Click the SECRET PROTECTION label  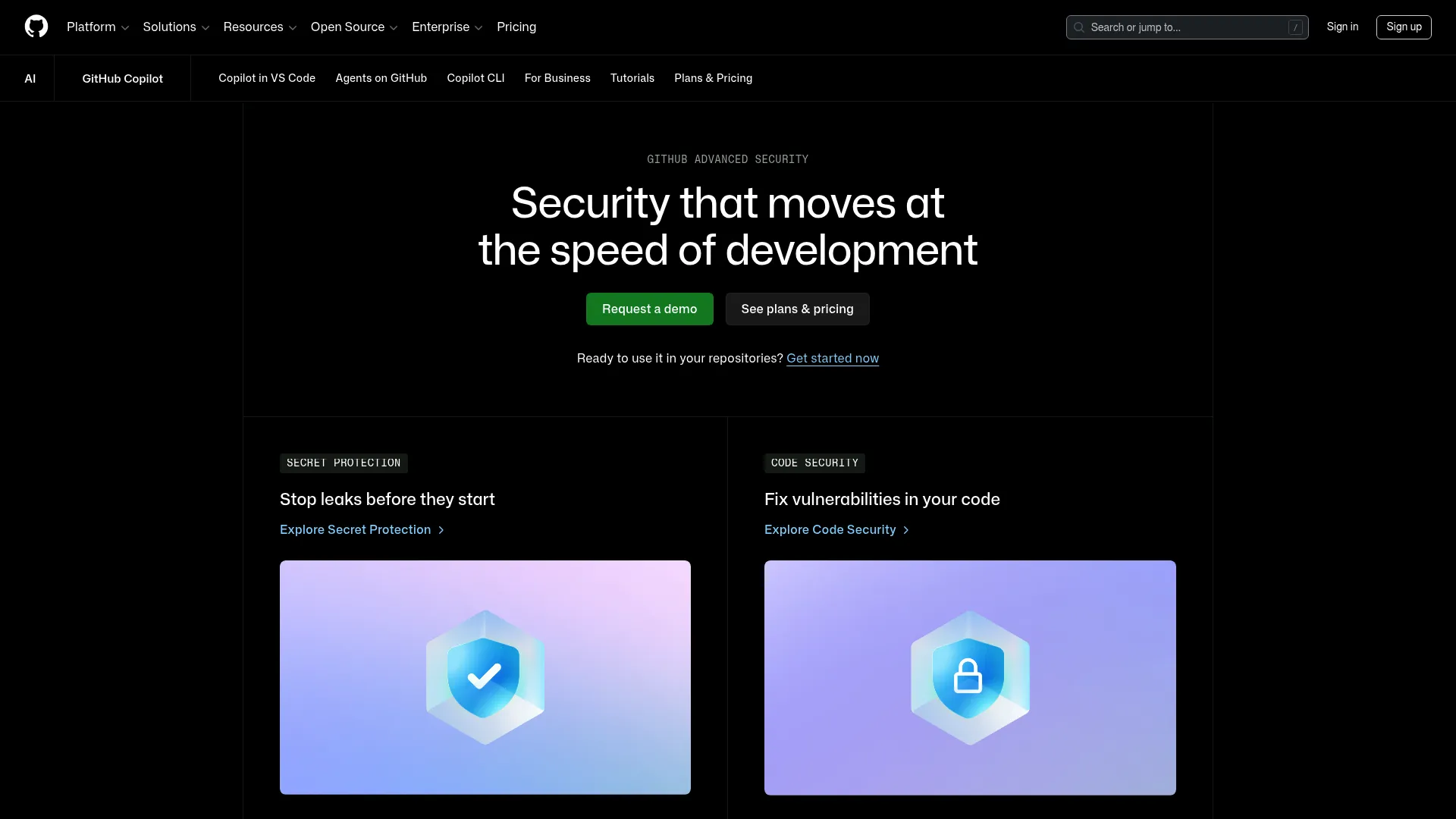point(344,463)
